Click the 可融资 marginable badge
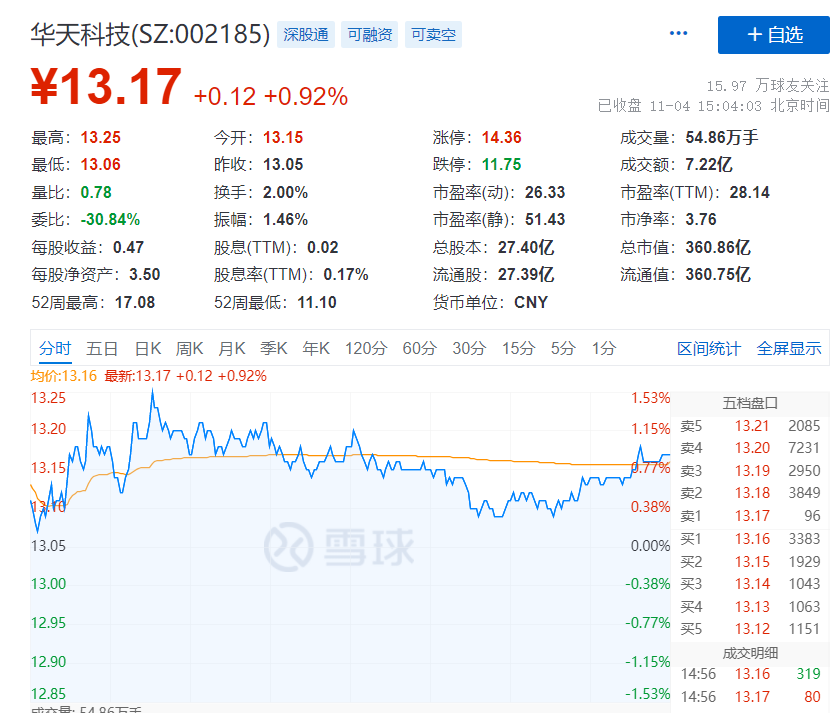This screenshot has width=836, height=713. 368,33
